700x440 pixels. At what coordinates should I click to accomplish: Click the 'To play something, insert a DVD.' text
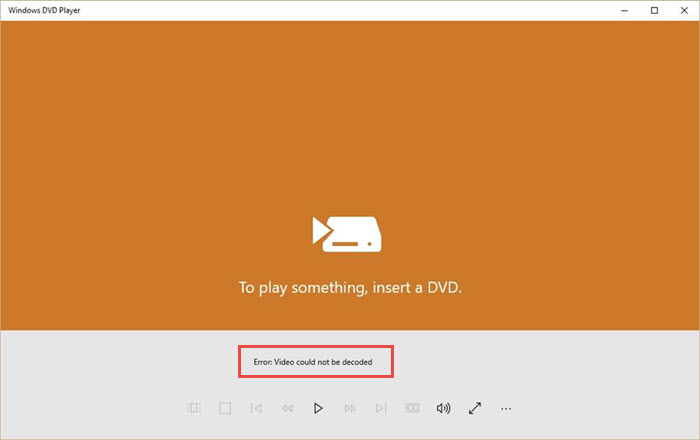[x=350, y=288]
